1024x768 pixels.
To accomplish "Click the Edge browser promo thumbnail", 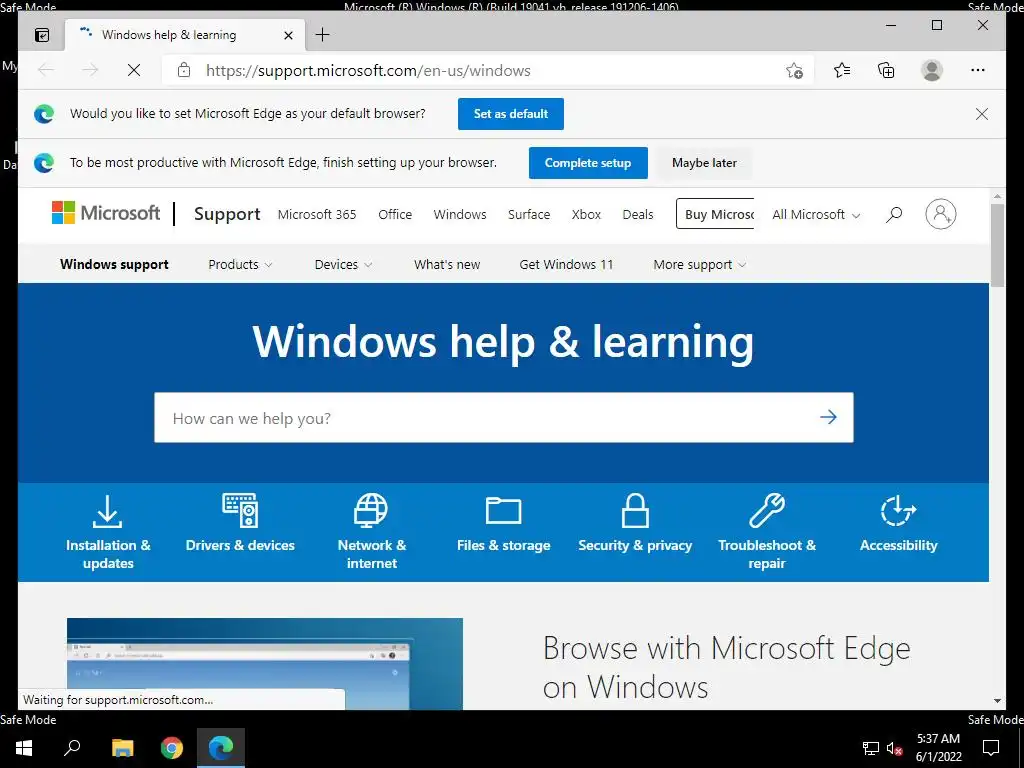I will click(264, 664).
